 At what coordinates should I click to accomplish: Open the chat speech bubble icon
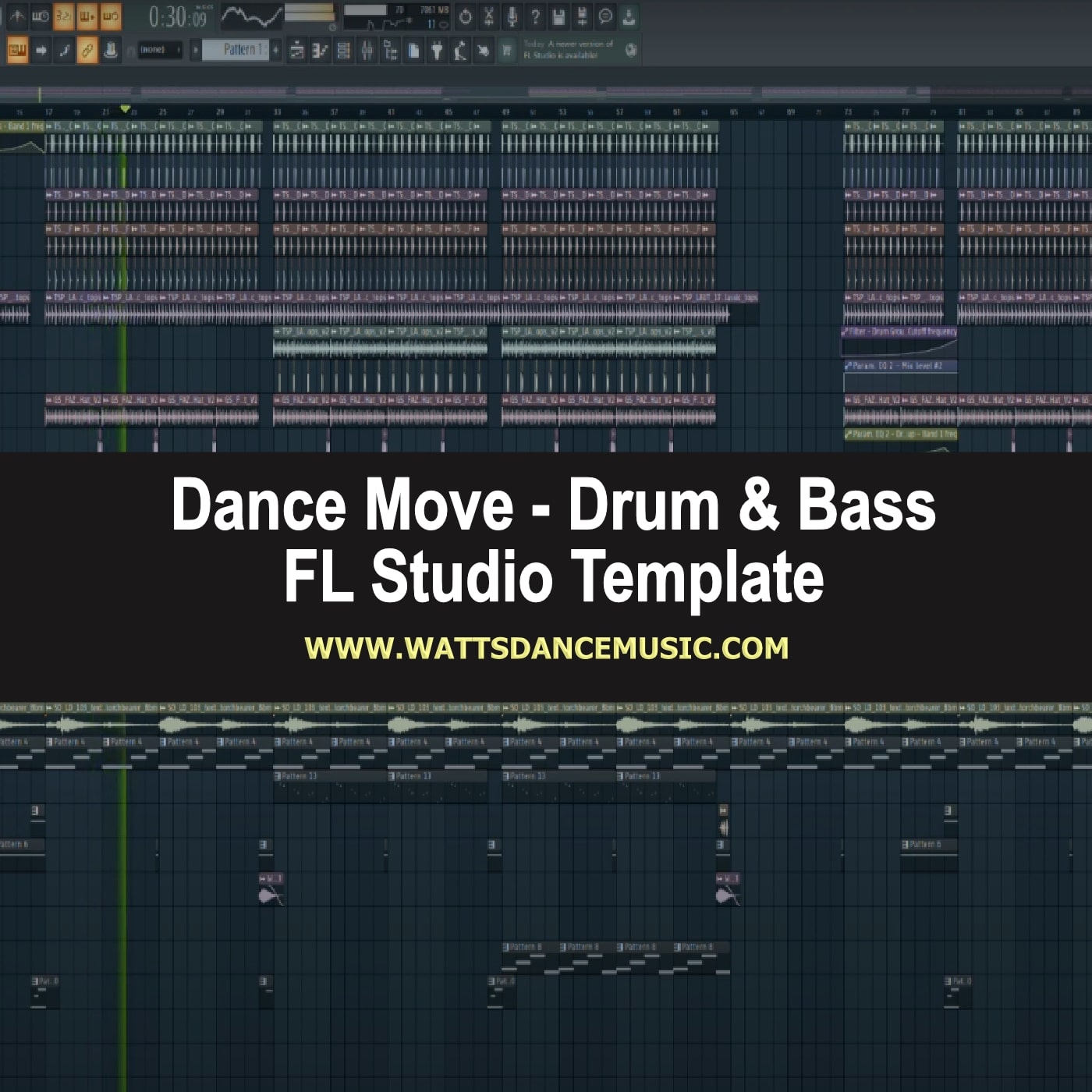[x=605, y=16]
